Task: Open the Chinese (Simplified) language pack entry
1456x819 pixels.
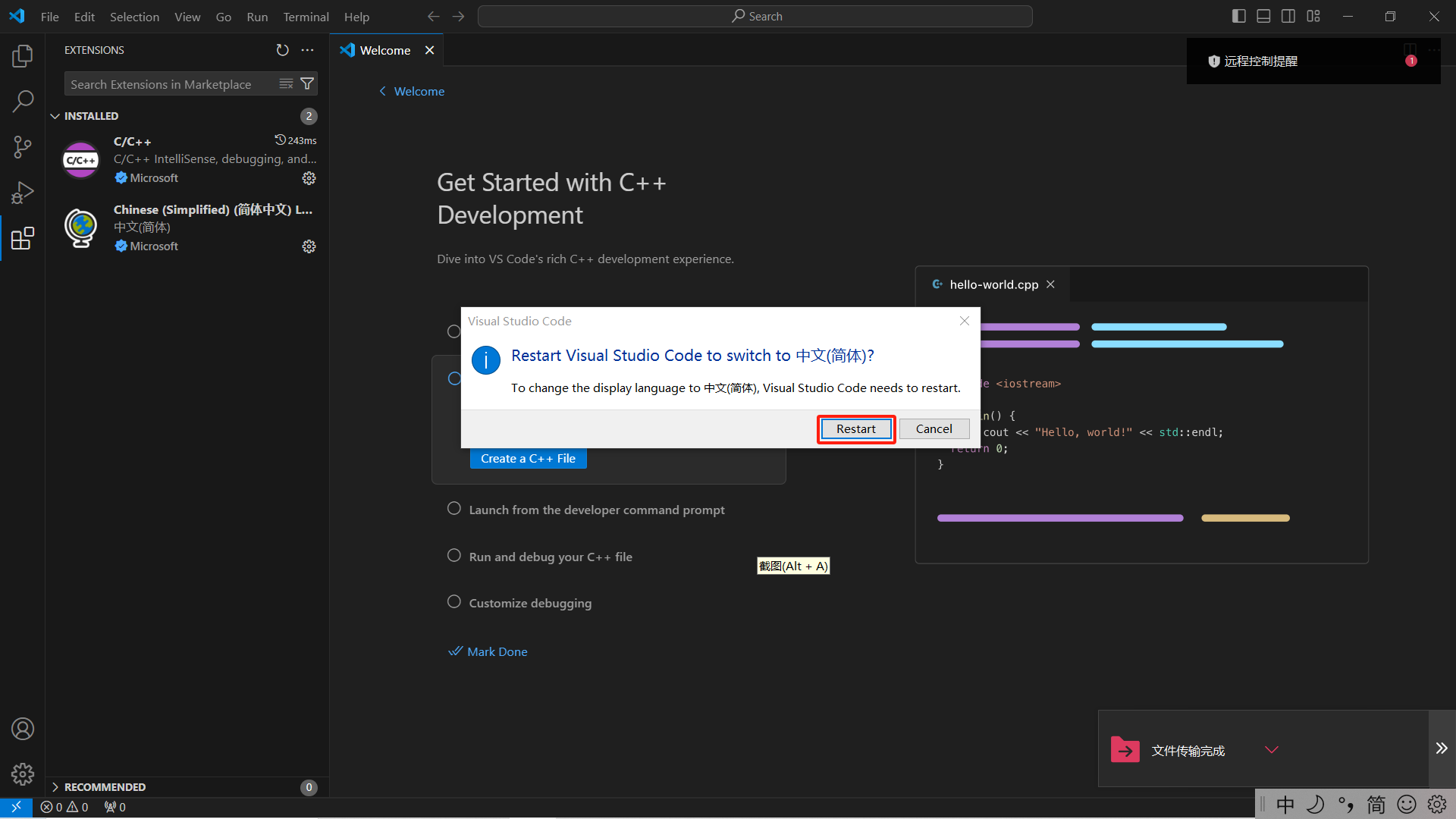Action: (x=188, y=227)
